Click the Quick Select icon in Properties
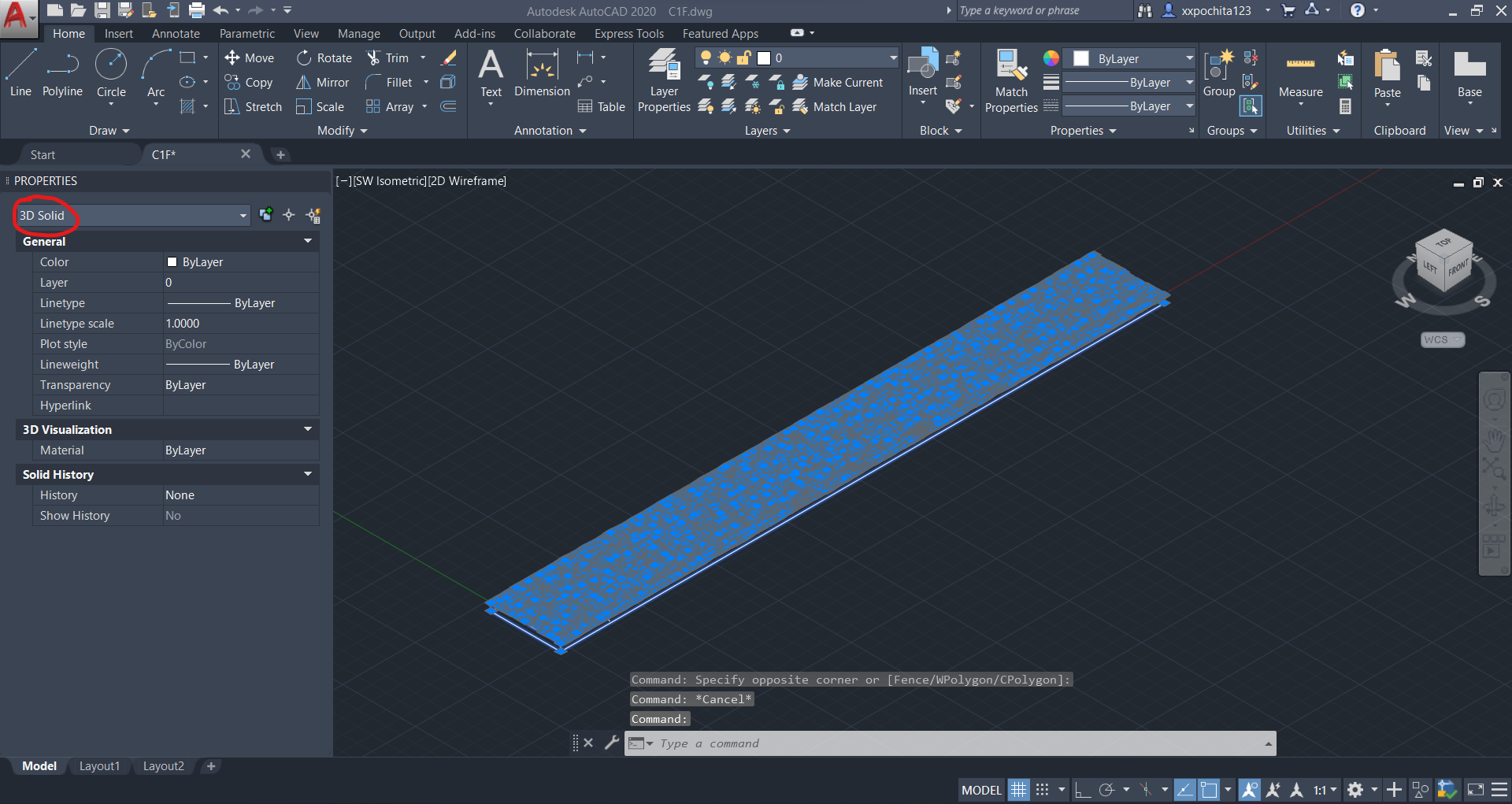Screen dimensions: 1512x804 (x=313, y=215)
